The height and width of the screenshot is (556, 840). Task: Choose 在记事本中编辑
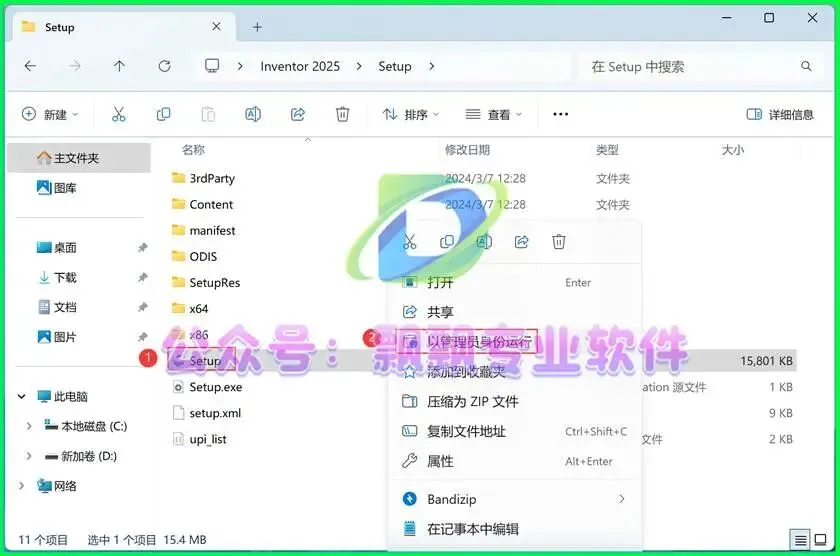[514, 529]
